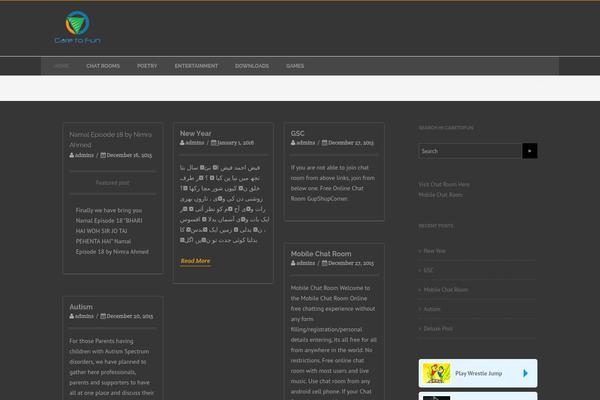This screenshot has height=400, width=600.
Task: Click the author admin1 on Namal post
Action: tap(82, 155)
